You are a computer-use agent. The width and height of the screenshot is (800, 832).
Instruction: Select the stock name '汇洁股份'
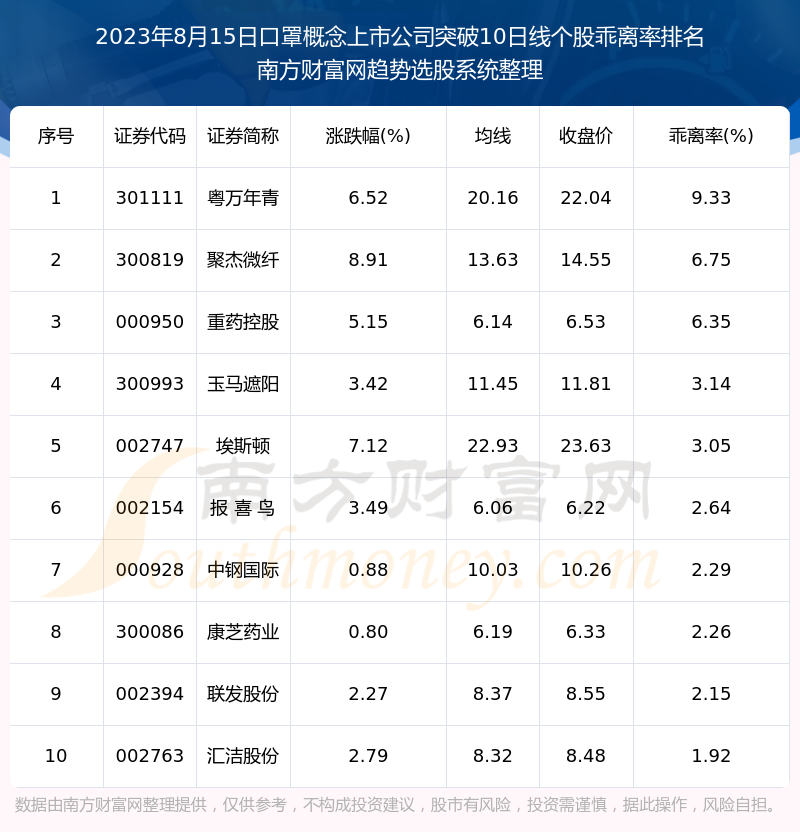(243, 756)
